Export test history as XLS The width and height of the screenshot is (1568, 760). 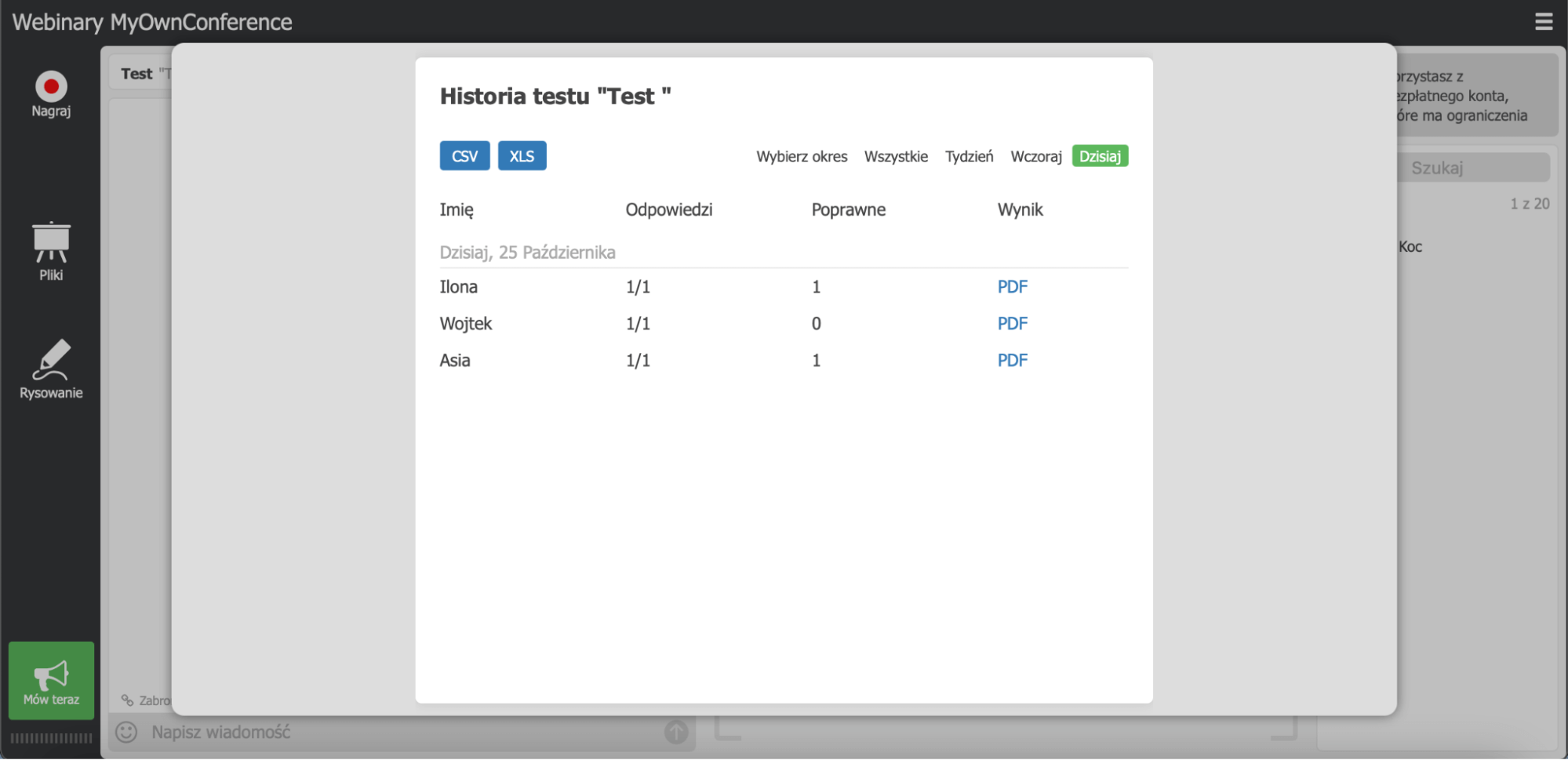(522, 156)
